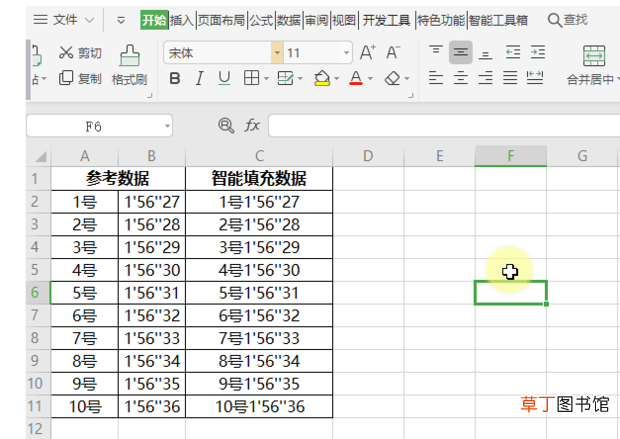Switch to the 插入 (Insert) tab

pos(181,20)
